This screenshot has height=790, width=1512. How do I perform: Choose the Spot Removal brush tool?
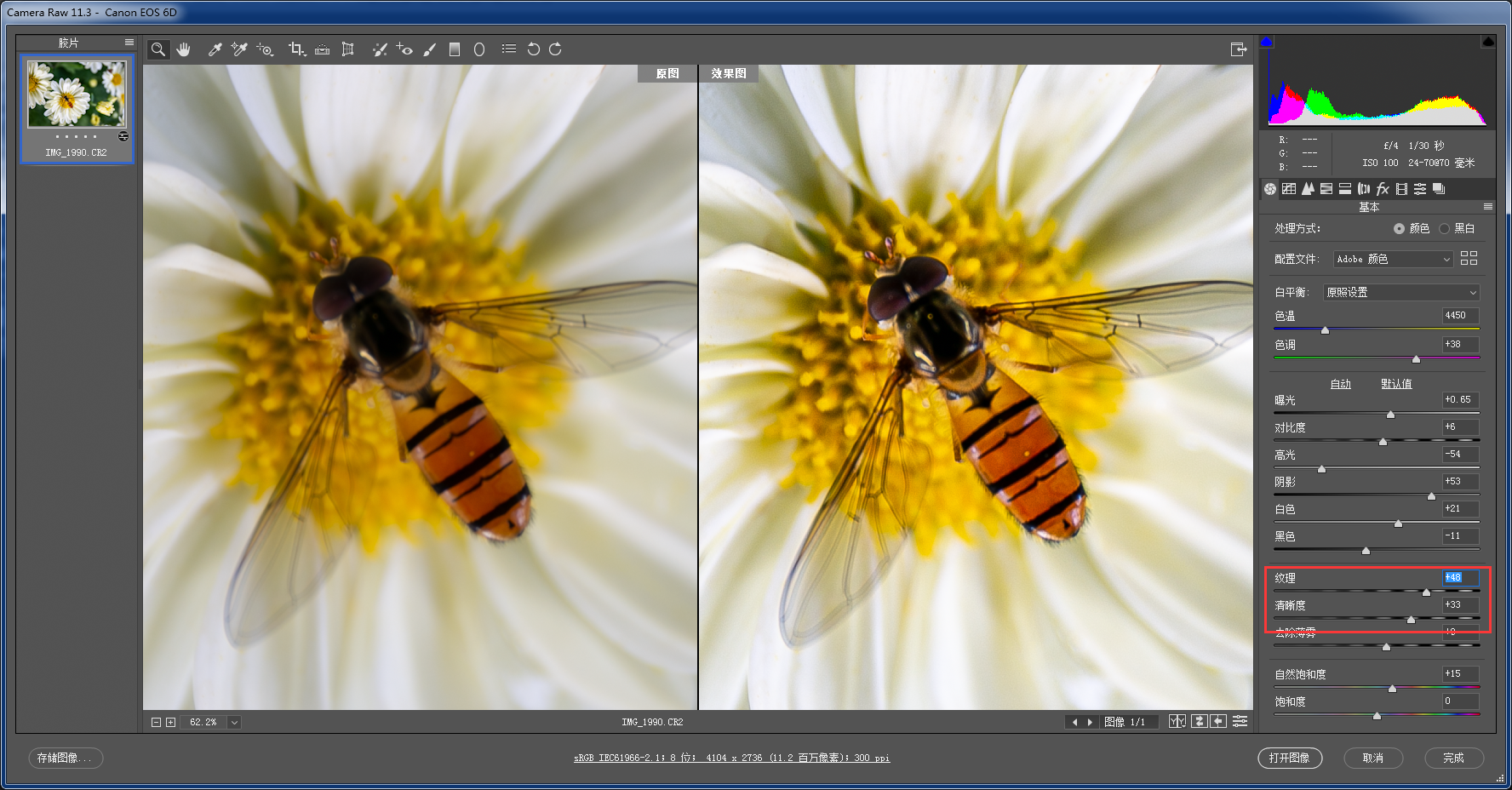[x=379, y=49]
